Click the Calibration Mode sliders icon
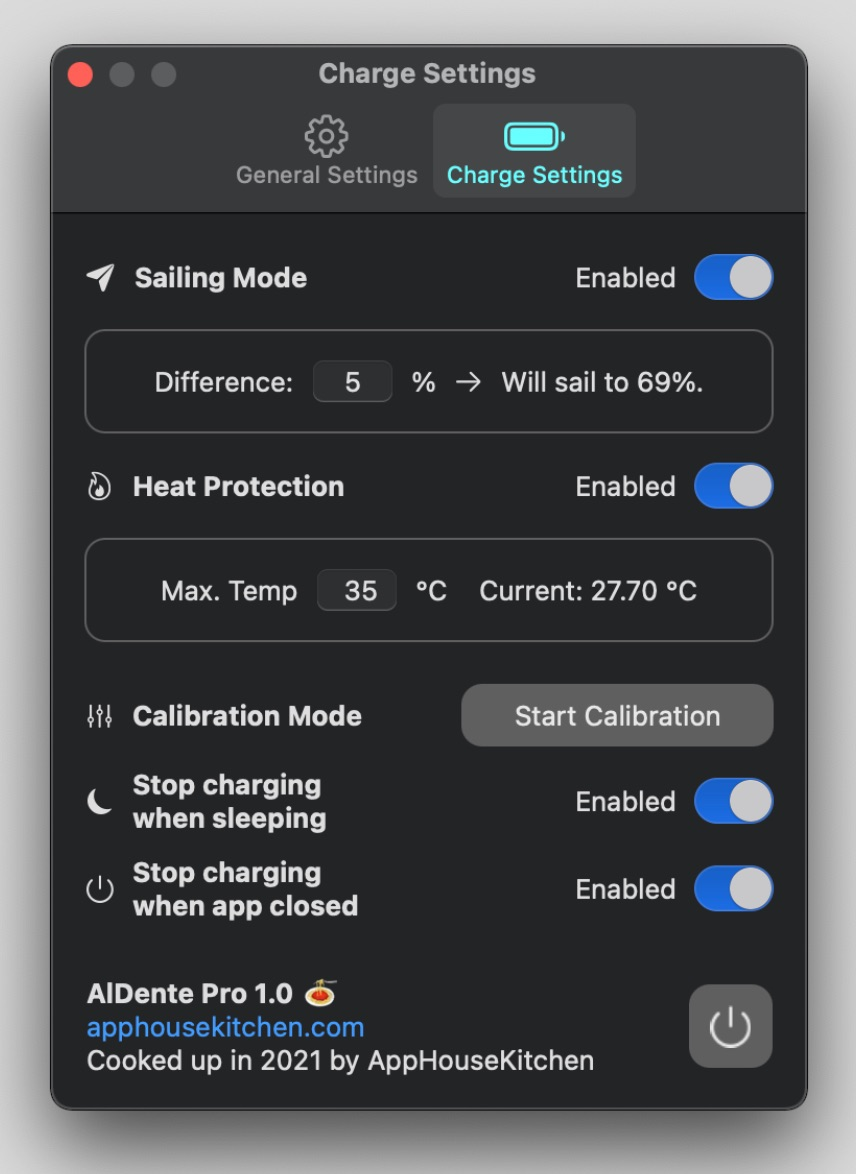 [100, 716]
